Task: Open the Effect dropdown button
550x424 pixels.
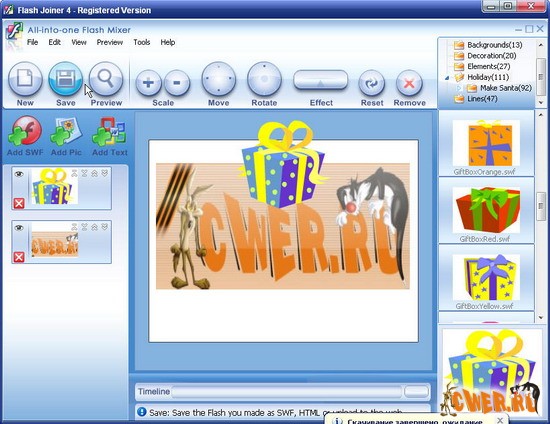Action: 320,80
